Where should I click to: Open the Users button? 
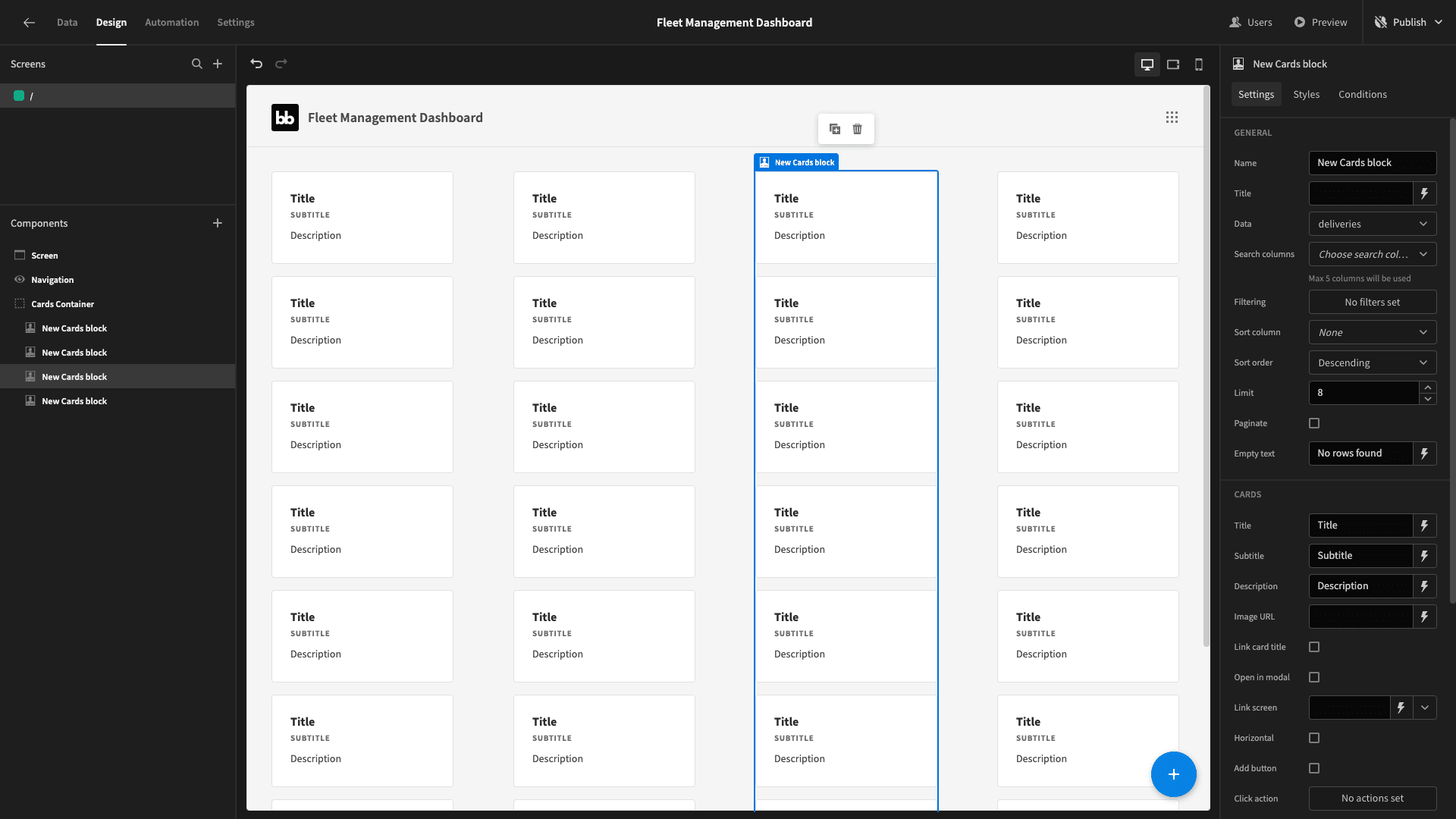(x=1250, y=23)
